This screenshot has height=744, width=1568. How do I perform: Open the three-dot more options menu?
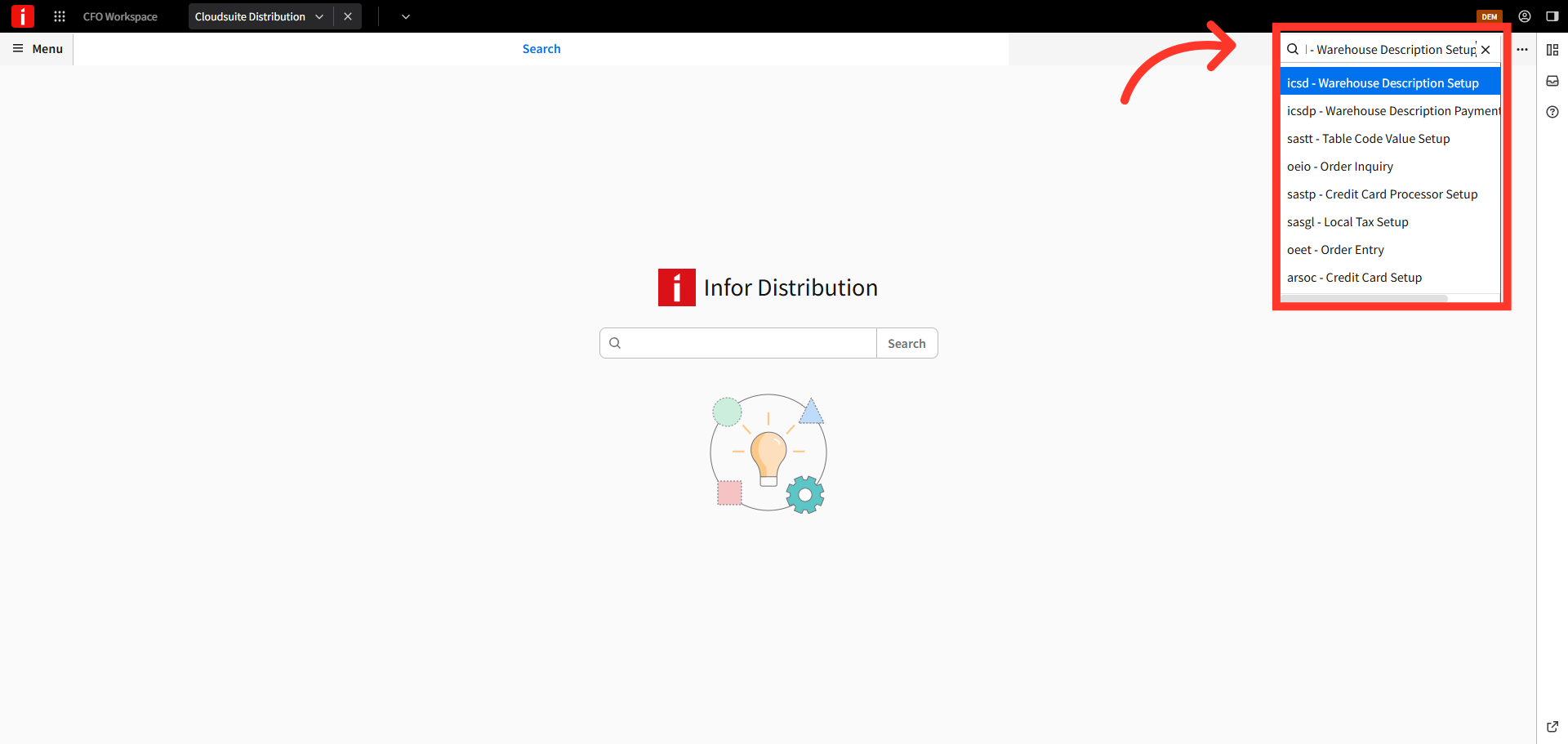coord(1522,49)
